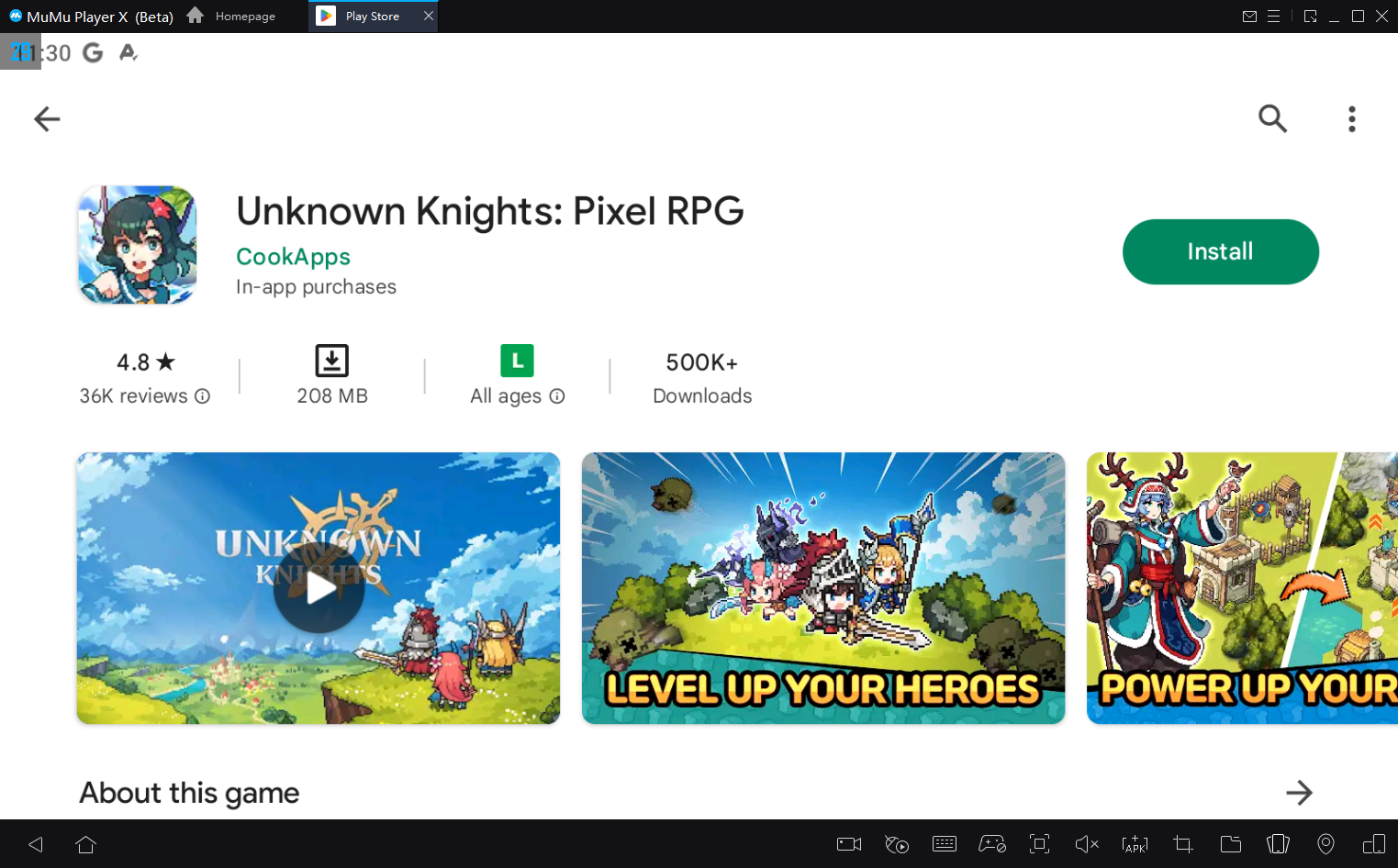Open the MuMu Player hamburger menu
Image resolution: width=1398 pixels, height=868 pixels.
(x=1273, y=17)
